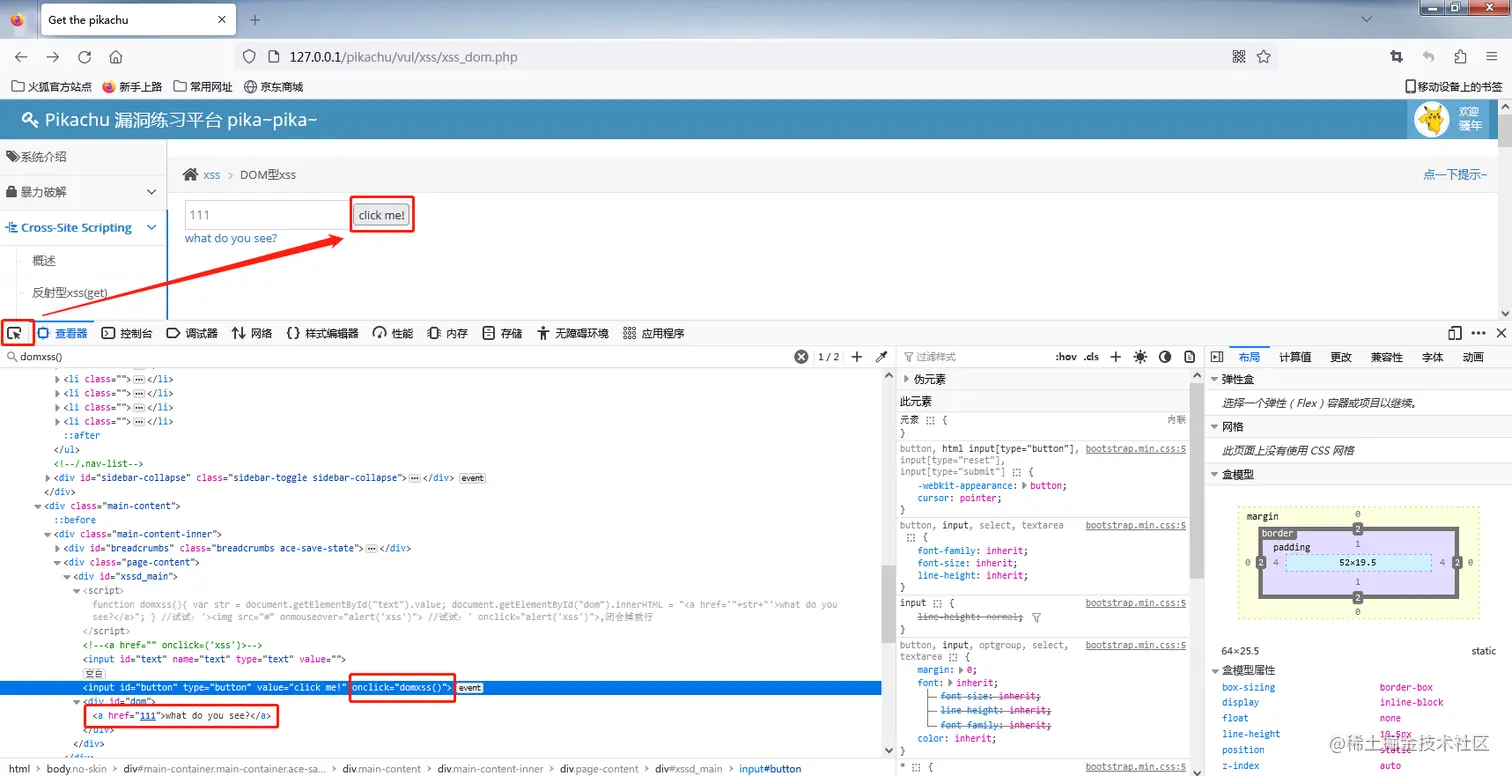
Task: Click the xss breadcrumb link
Action: coord(212,175)
